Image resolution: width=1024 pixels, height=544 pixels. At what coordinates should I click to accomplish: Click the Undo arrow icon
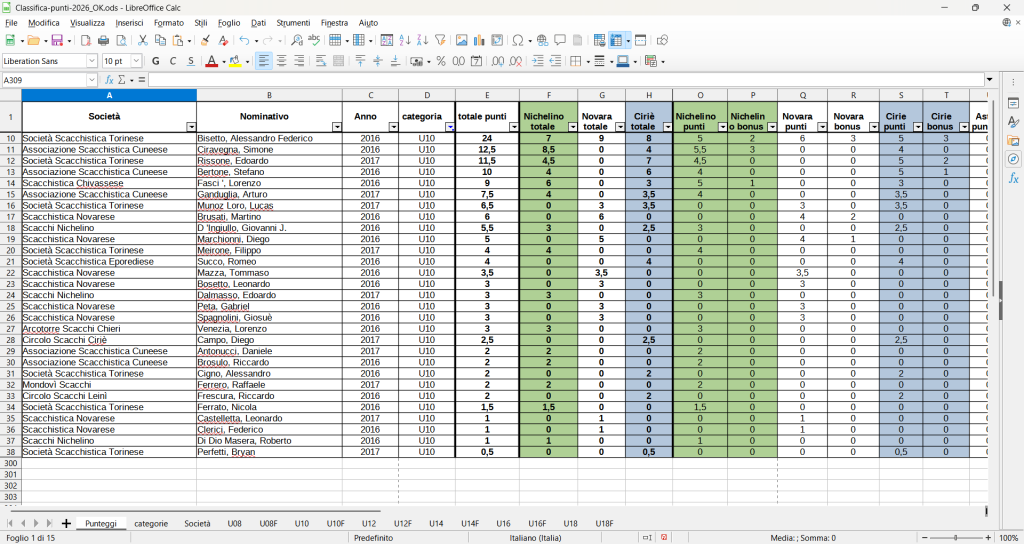click(x=244, y=40)
